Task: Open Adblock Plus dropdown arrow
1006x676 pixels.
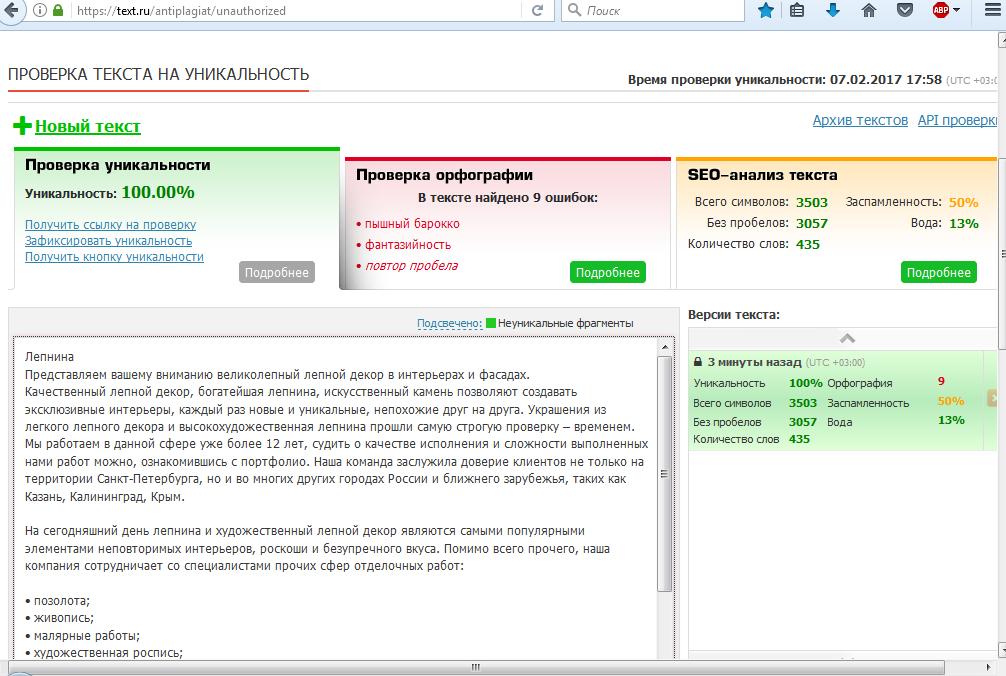Action: [957, 10]
